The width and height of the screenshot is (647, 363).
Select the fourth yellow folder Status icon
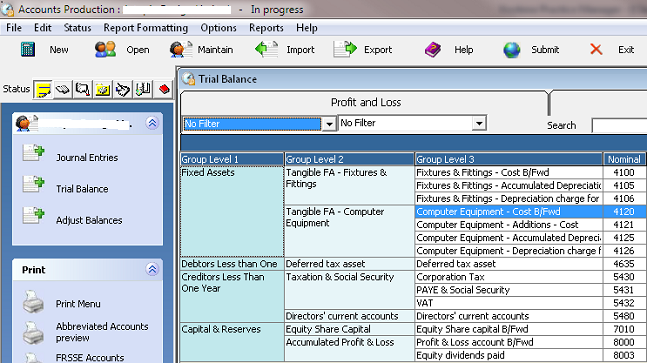[x=102, y=89]
